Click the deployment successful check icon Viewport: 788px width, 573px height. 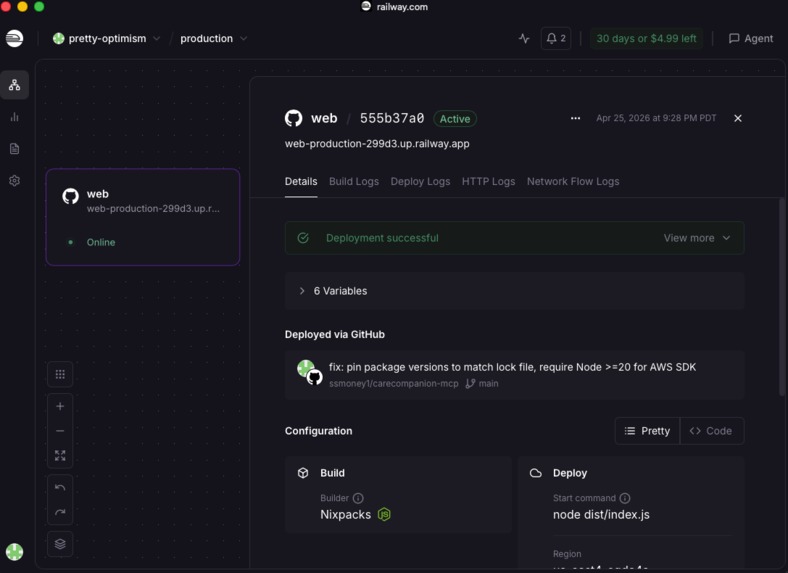pos(303,238)
